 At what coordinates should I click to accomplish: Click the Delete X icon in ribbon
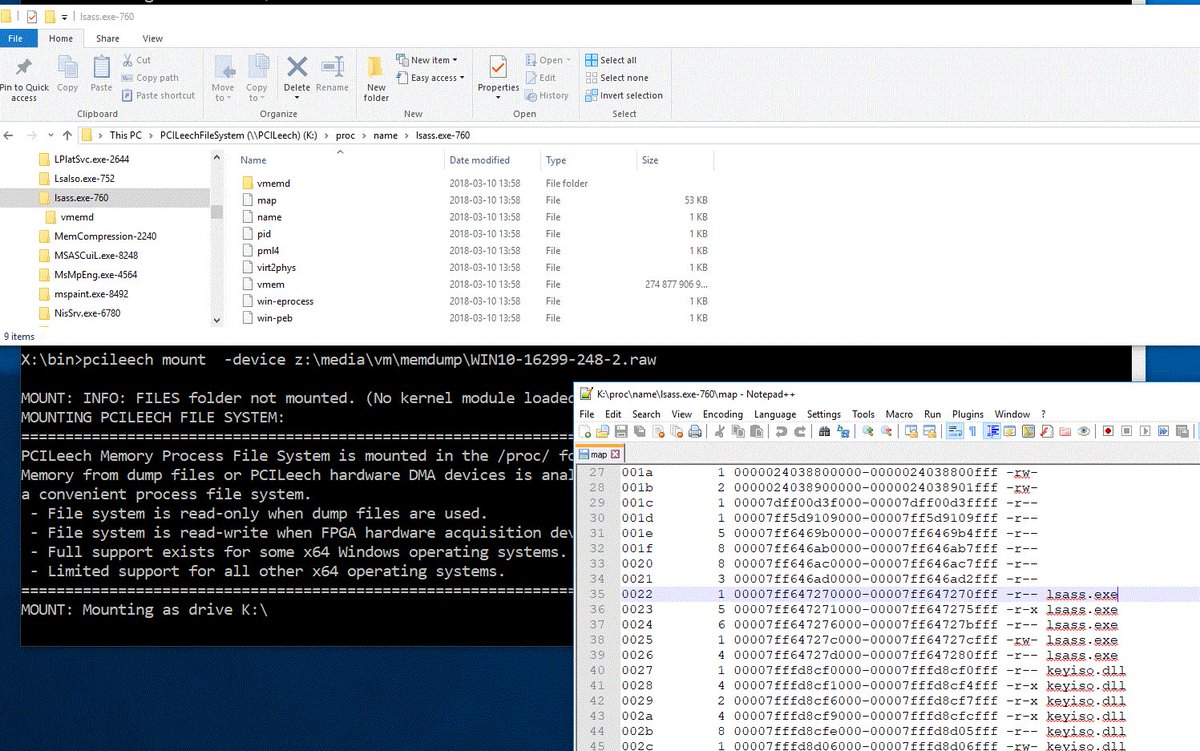pos(297,67)
